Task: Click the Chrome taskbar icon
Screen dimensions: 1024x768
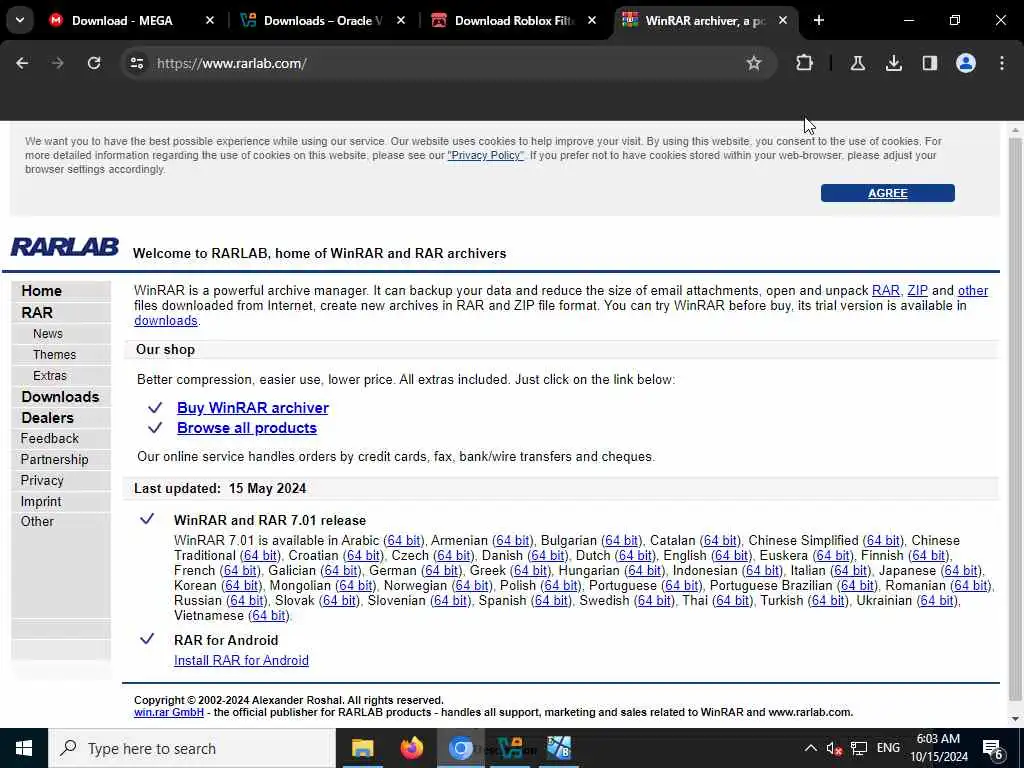Action: tap(460, 748)
